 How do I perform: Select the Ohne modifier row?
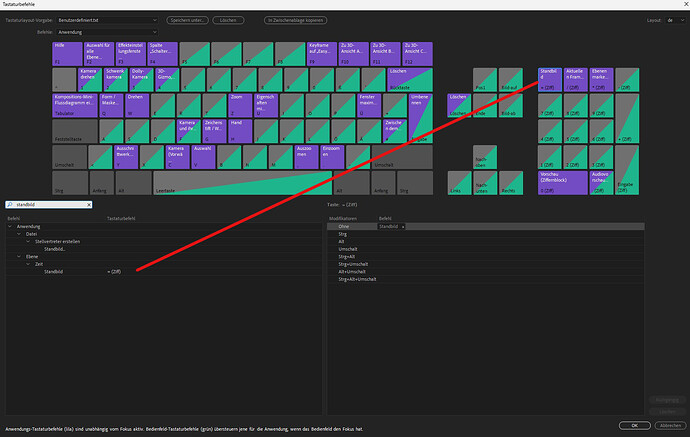(x=486, y=227)
